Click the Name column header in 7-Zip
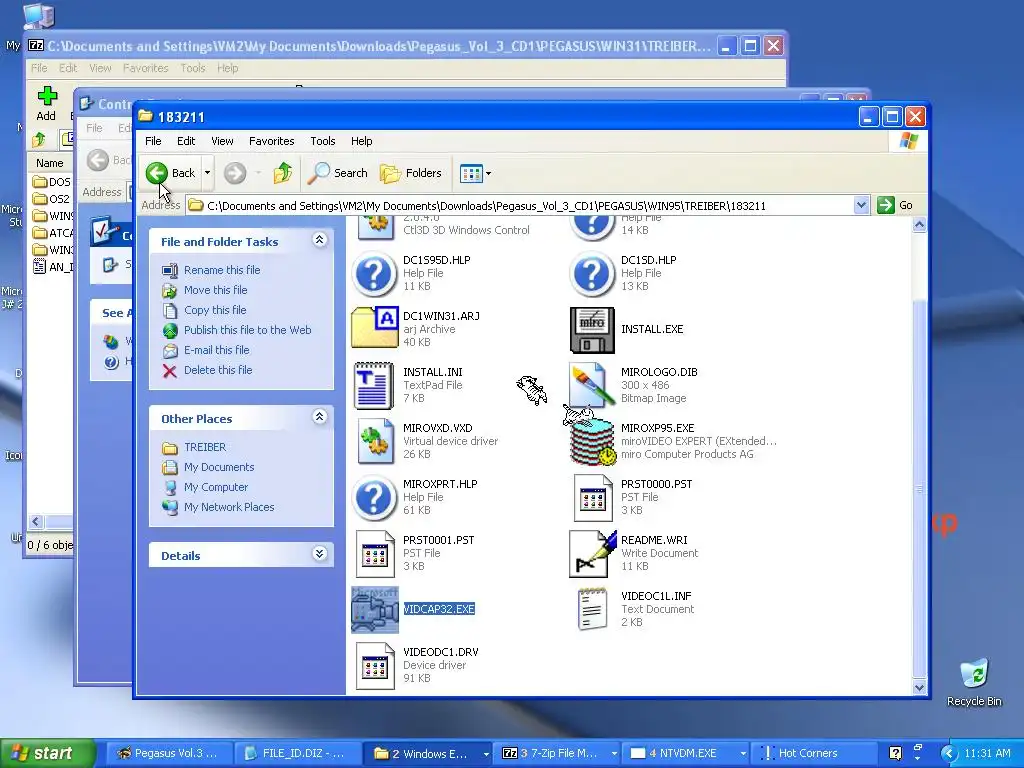The image size is (1024, 768). pyautogui.click(x=50, y=163)
